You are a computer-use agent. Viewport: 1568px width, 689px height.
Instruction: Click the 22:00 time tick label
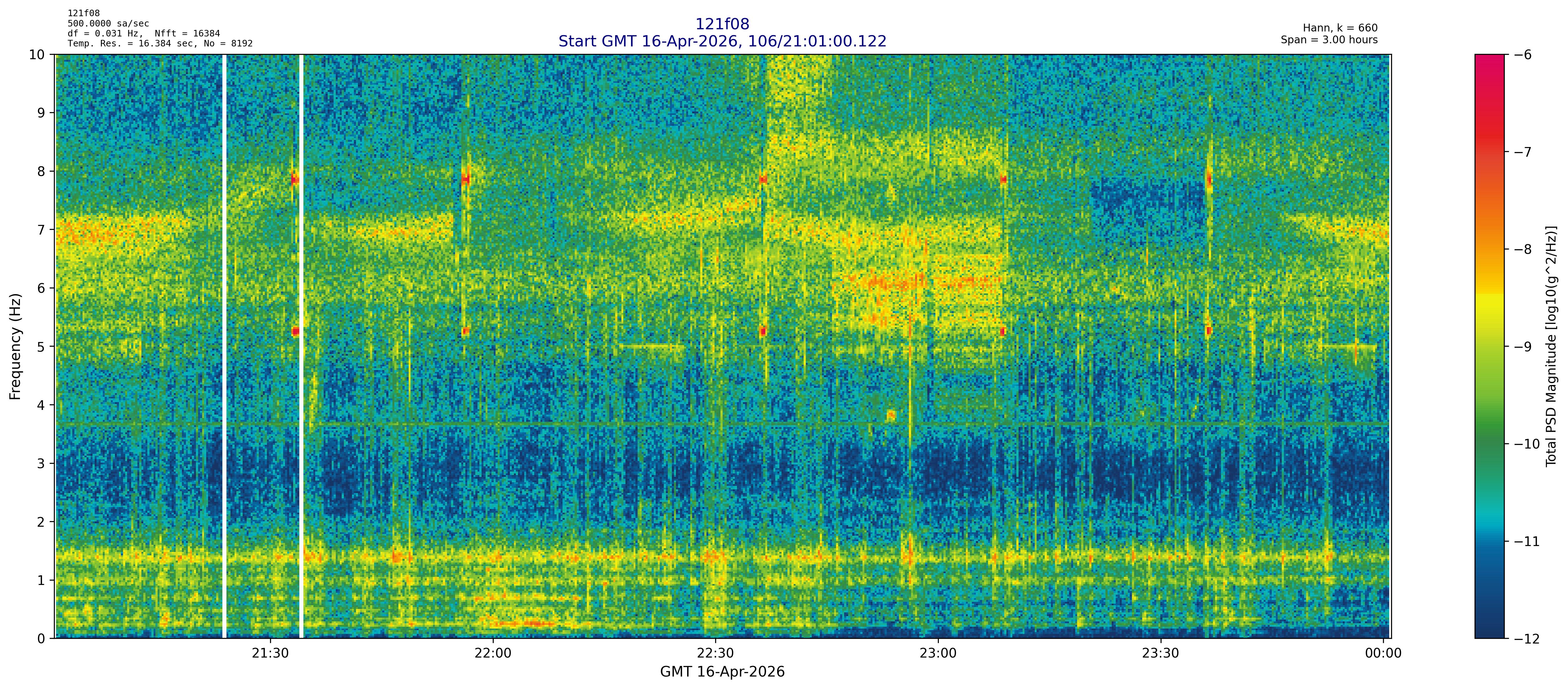coord(493,654)
